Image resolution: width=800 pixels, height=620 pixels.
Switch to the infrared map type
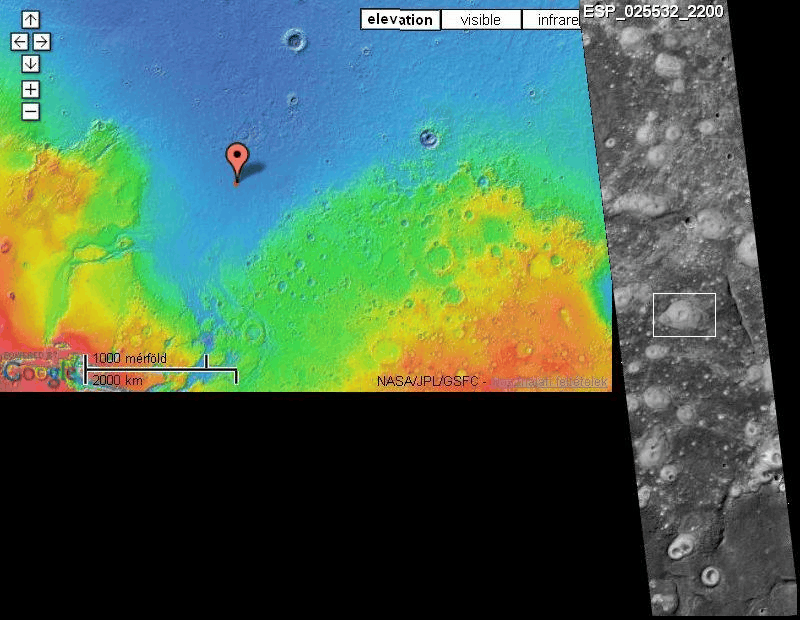pos(553,20)
